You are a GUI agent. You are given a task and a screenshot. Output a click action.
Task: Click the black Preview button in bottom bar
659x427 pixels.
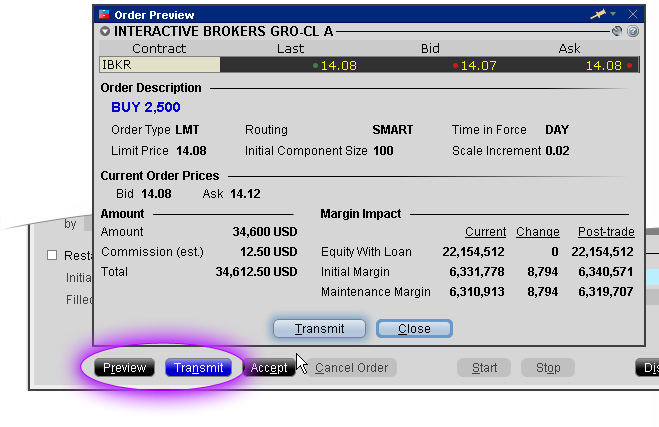click(x=124, y=368)
